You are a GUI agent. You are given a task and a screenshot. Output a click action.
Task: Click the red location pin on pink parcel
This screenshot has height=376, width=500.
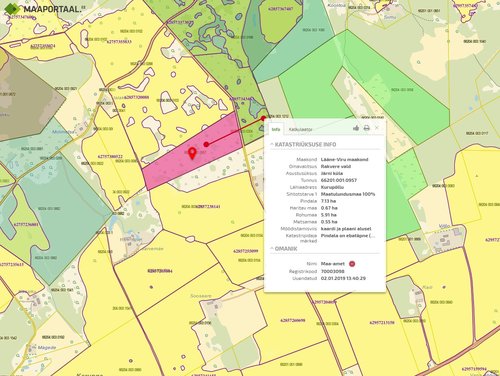(192, 153)
